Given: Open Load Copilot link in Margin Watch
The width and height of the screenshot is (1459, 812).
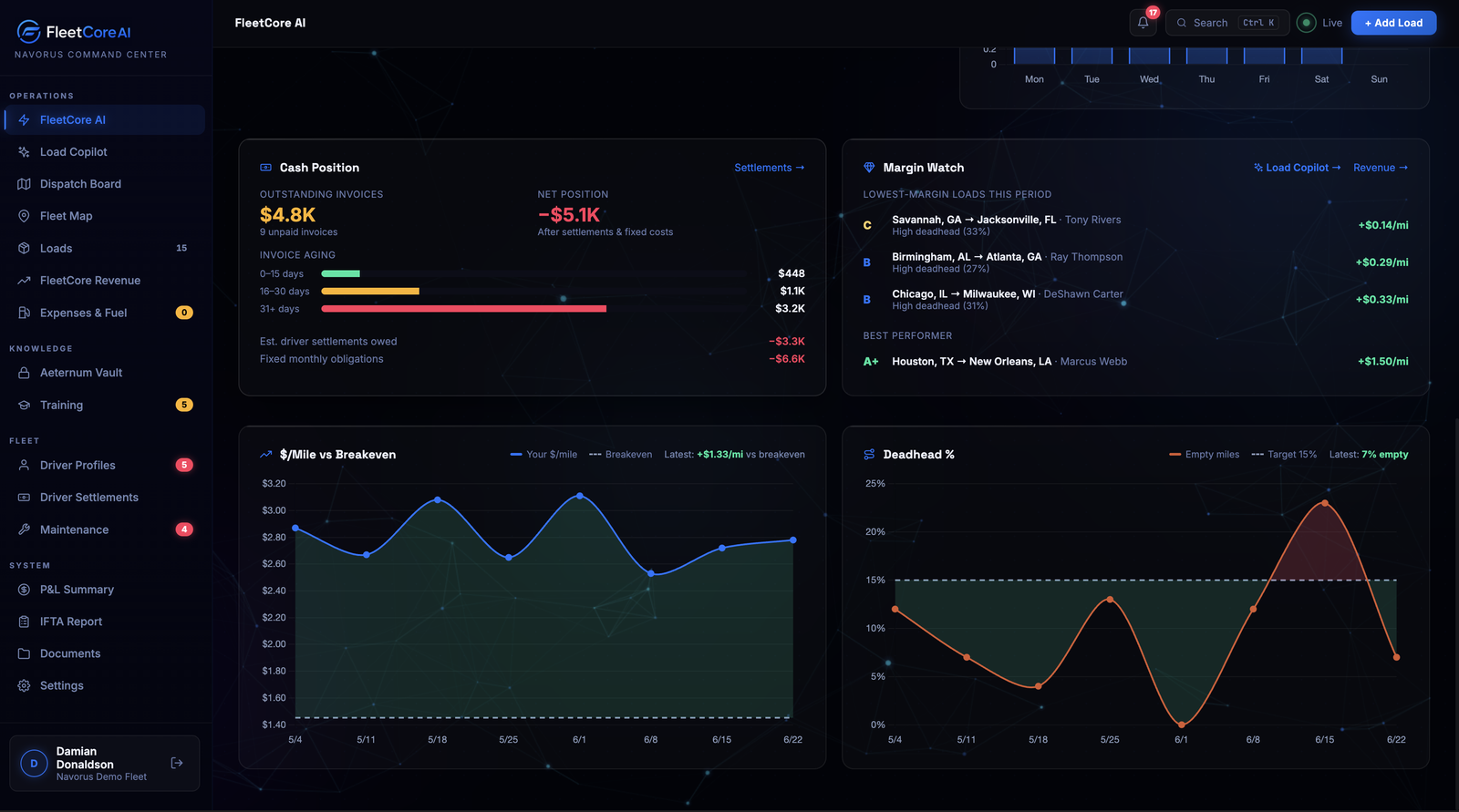Looking at the screenshot, I should 1297,168.
